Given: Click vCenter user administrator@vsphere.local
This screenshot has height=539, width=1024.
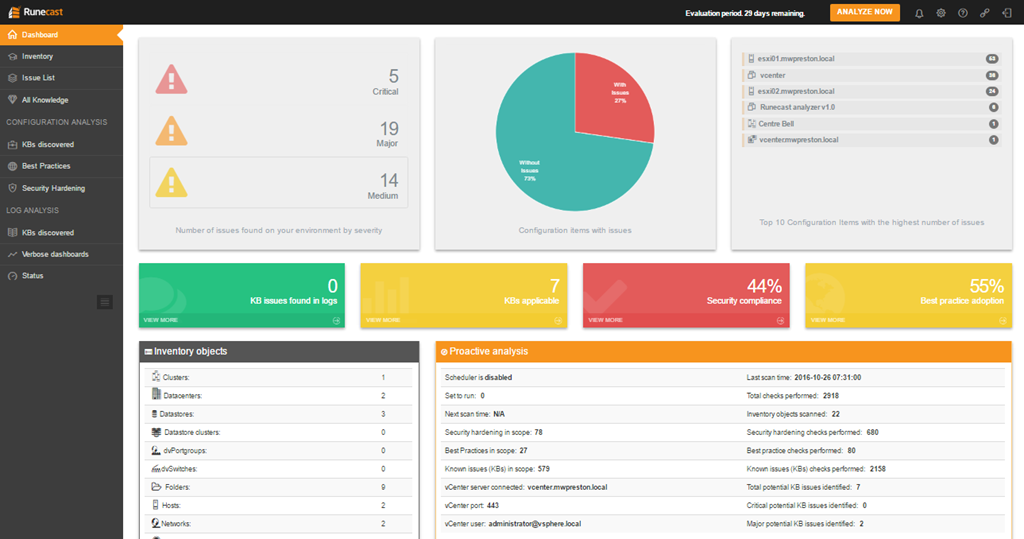Looking at the screenshot, I should pos(513,524).
